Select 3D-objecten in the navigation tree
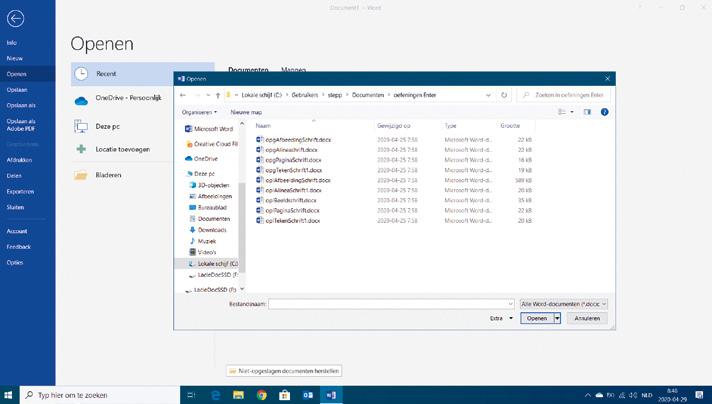Image resolution: width=712 pixels, height=404 pixels. [x=209, y=185]
